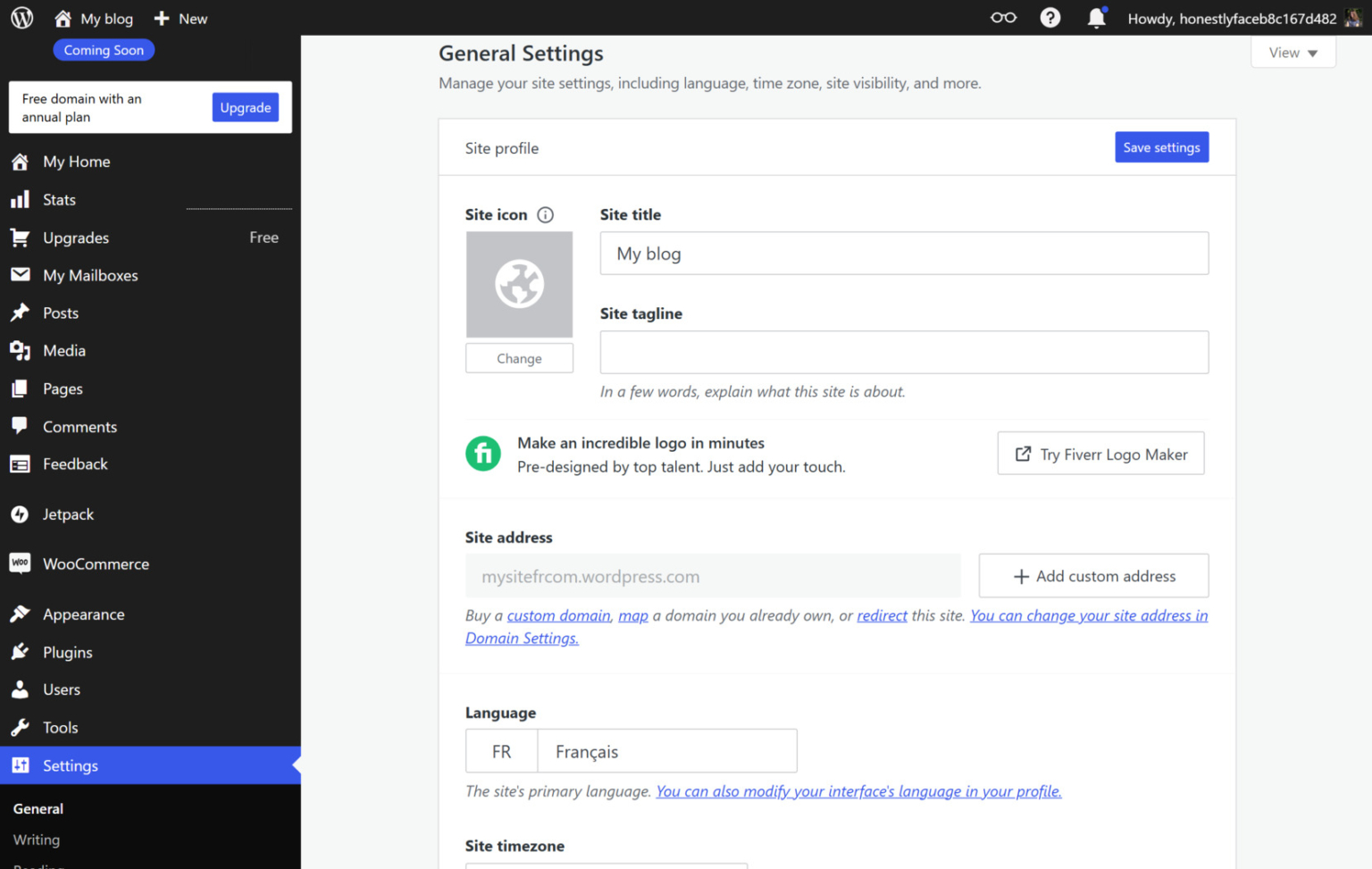The height and width of the screenshot is (869, 1372).
Task: Open the Comments section
Action: [x=79, y=426]
